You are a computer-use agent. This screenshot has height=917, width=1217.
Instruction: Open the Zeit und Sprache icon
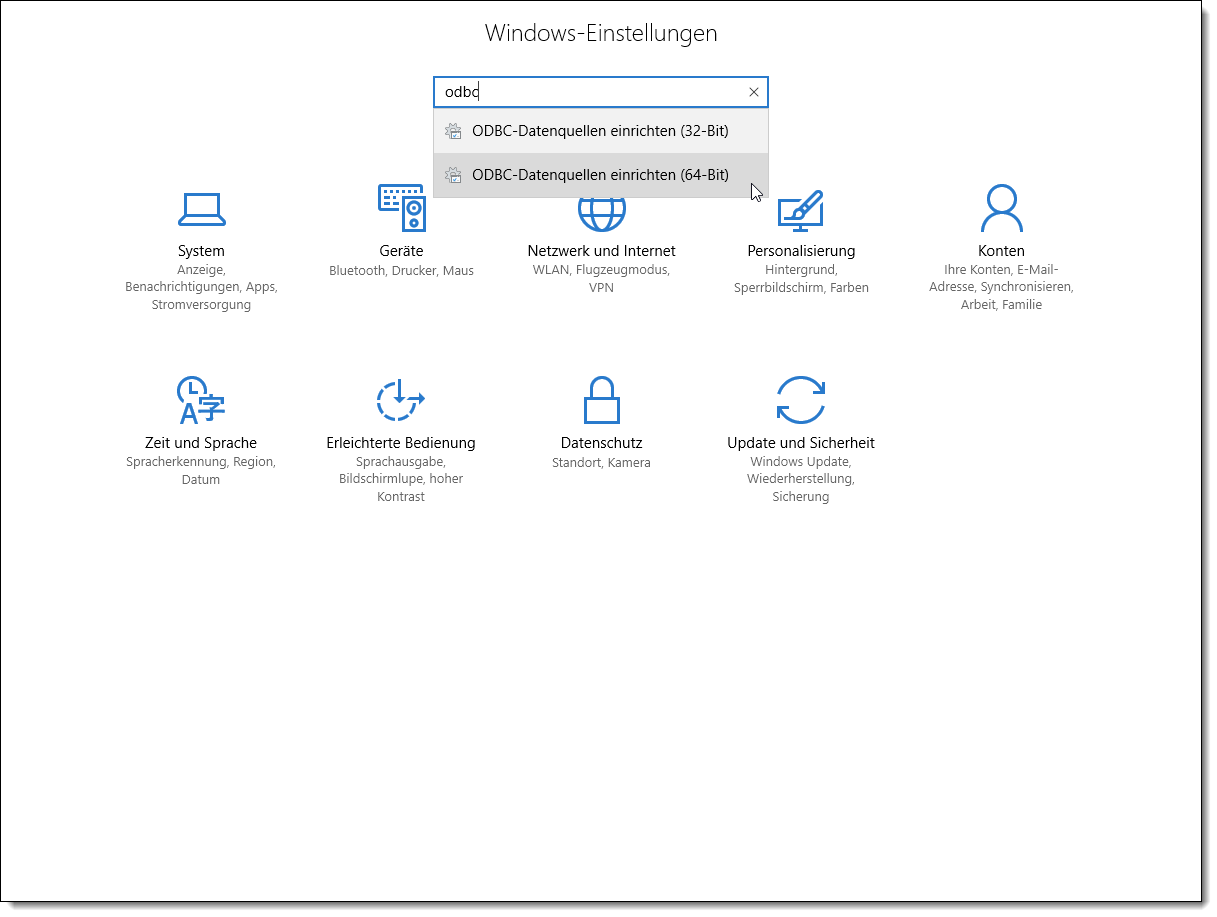pyautogui.click(x=200, y=400)
